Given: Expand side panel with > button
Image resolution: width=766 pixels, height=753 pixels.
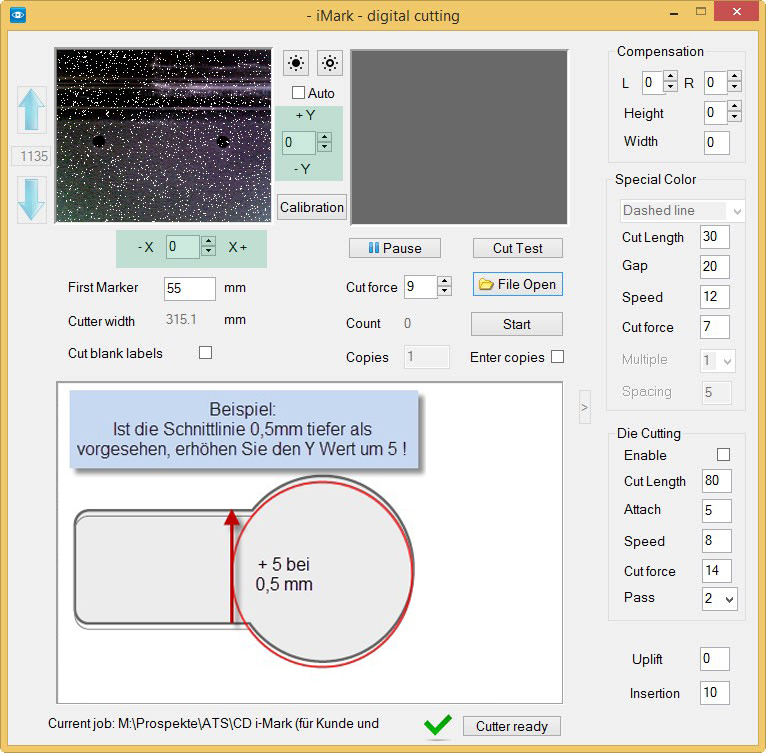Looking at the screenshot, I should pyautogui.click(x=585, y=407).
